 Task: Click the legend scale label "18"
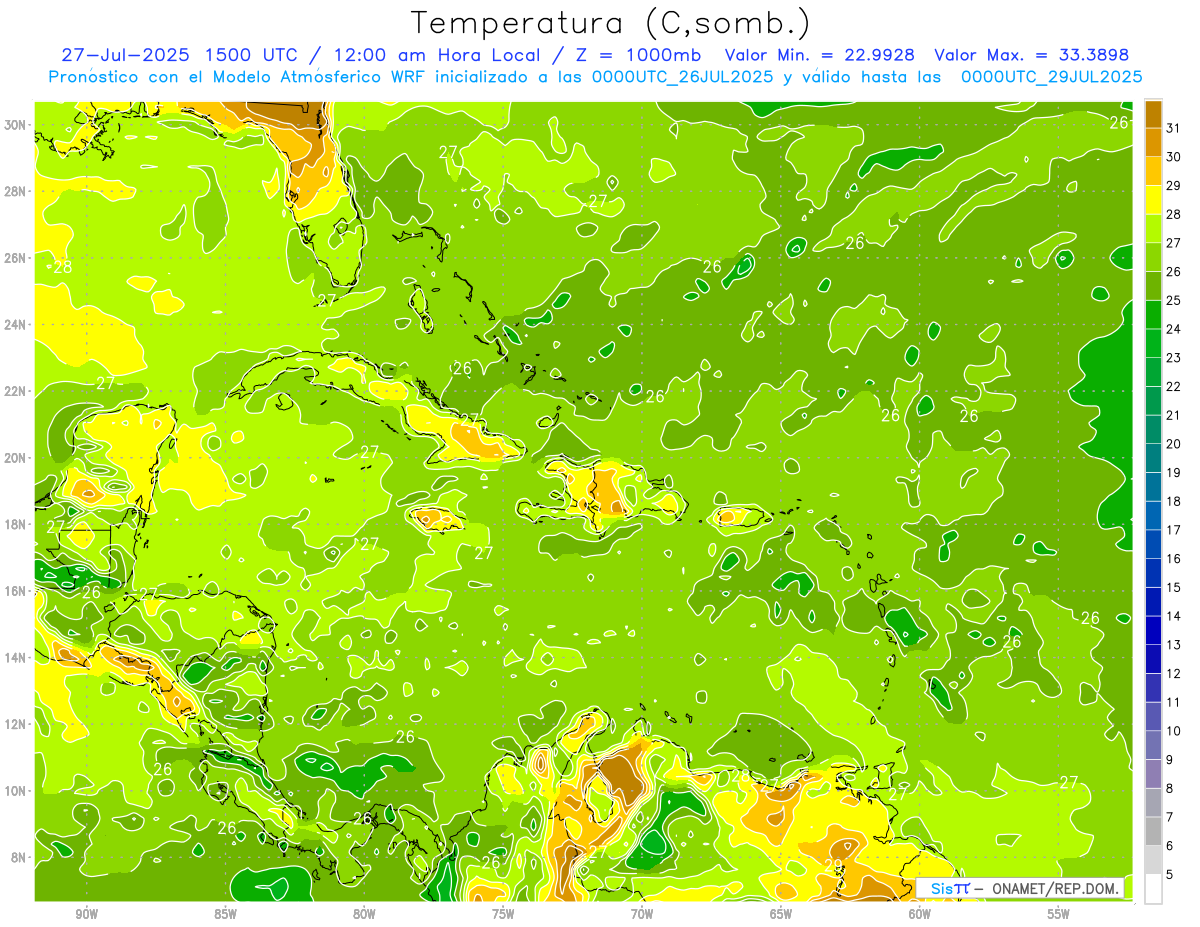point(1173,502)
